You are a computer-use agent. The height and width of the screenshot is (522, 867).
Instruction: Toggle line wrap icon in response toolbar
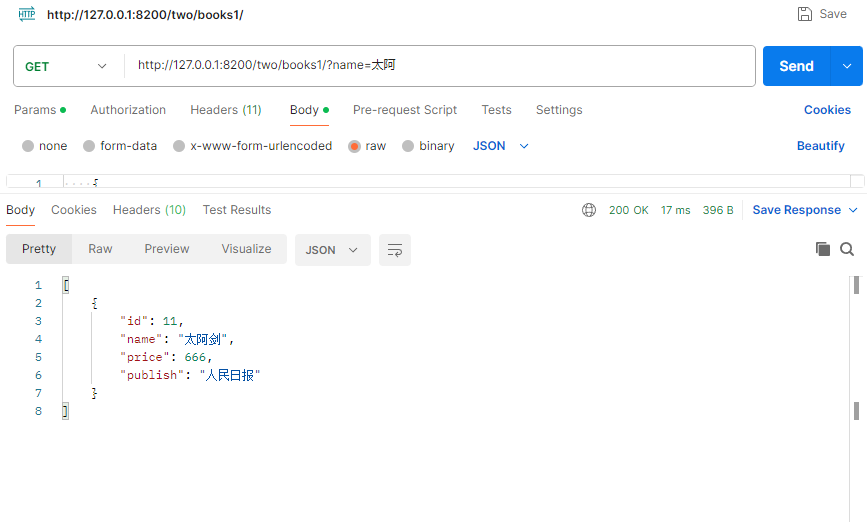coord(395,250)
